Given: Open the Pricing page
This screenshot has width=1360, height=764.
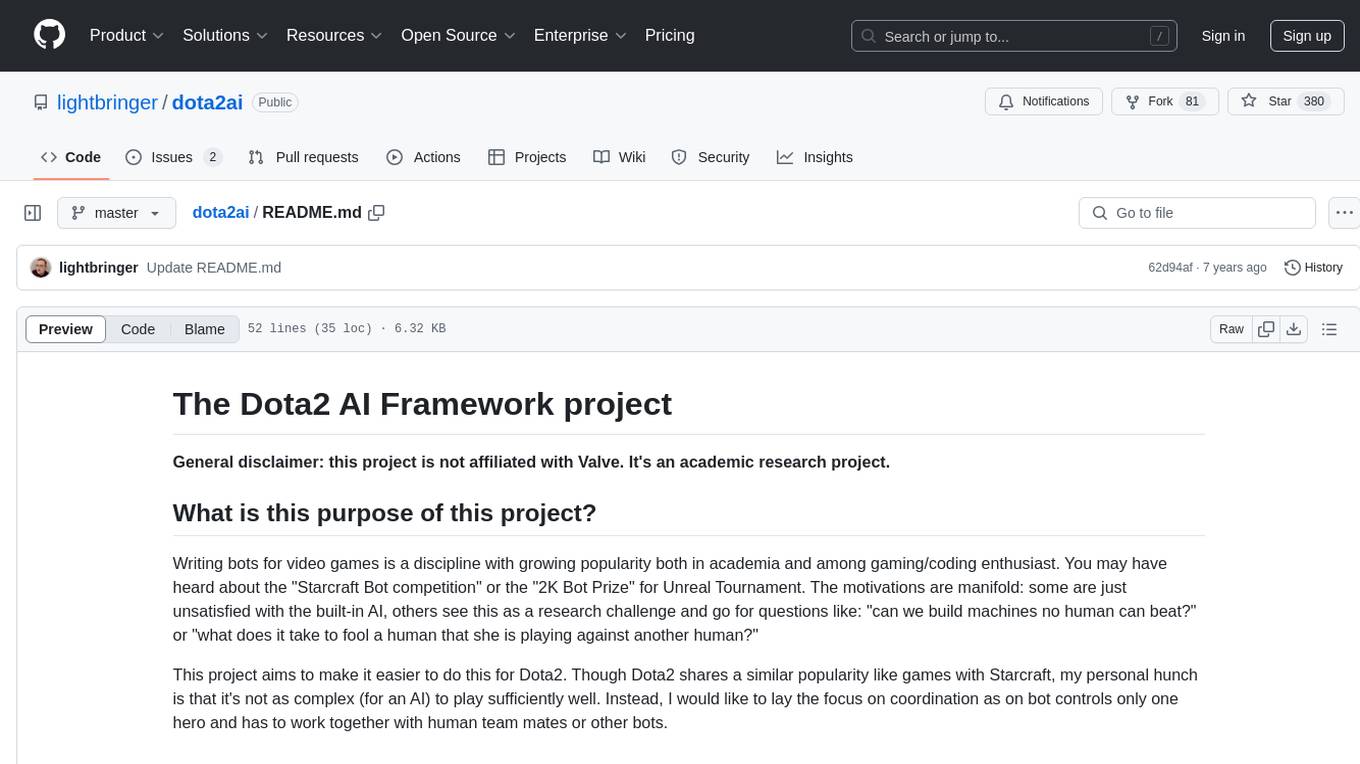Looking at the screenshot, I should click(x=670, y=35).
